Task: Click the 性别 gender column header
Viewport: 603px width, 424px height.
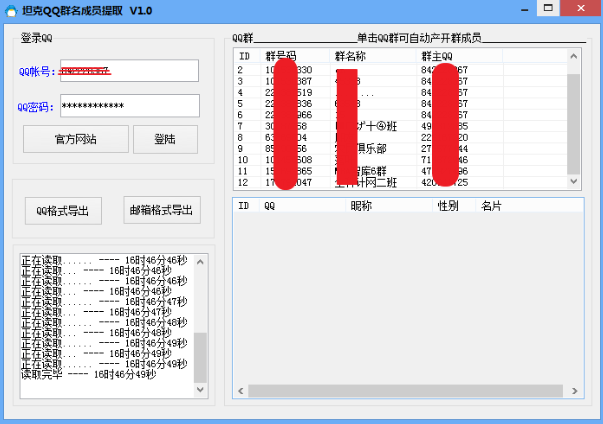Action: pos(454,206)
